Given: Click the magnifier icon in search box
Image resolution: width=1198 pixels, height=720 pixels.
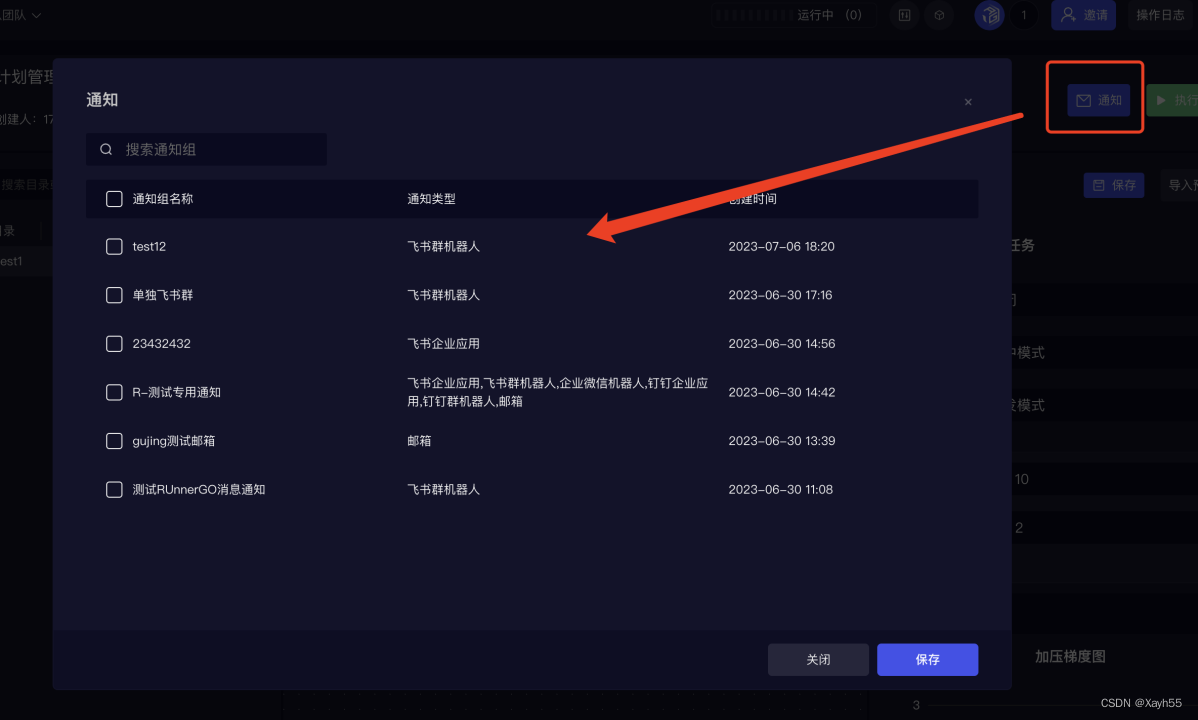Looking at the screenshot, I should tap(106, 149).
